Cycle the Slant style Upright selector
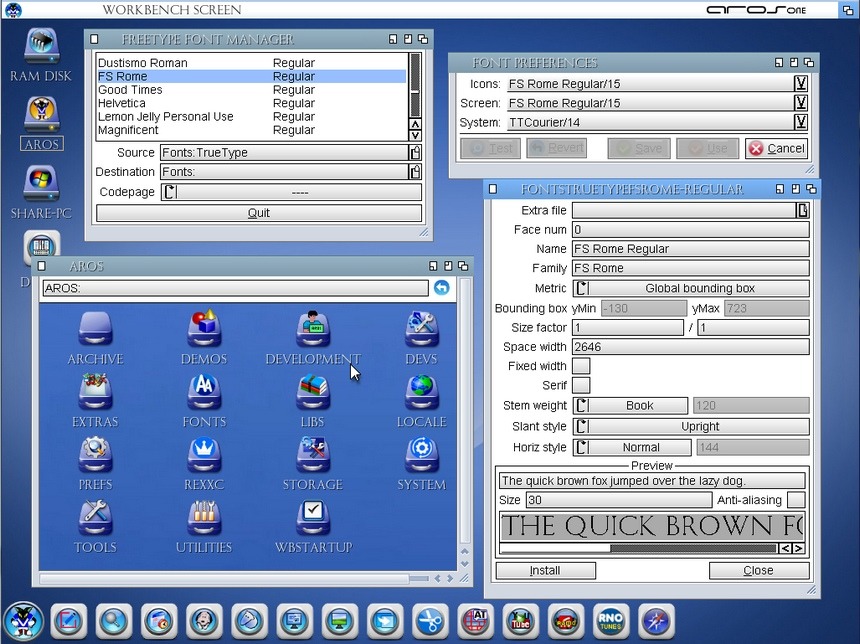Viewport: 860px width, 644px height. (691, 426)
